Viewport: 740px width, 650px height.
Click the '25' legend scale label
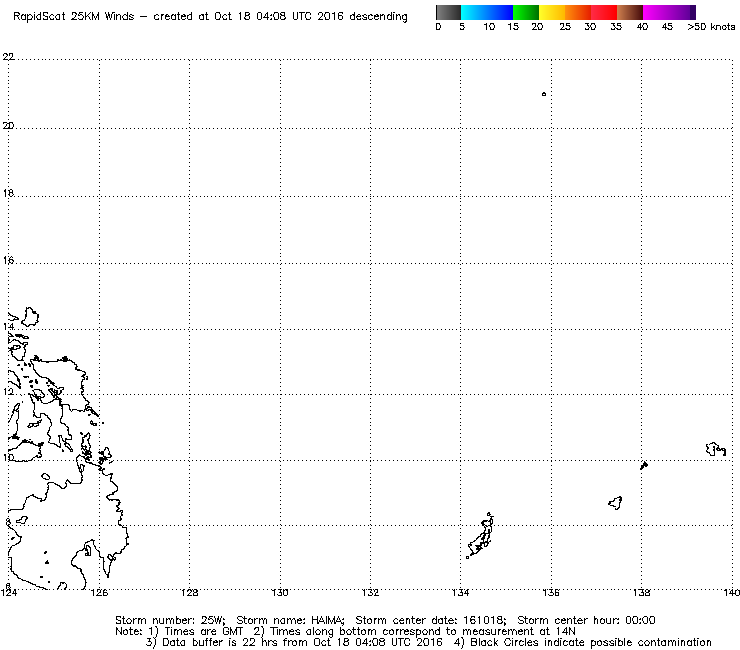565,27
